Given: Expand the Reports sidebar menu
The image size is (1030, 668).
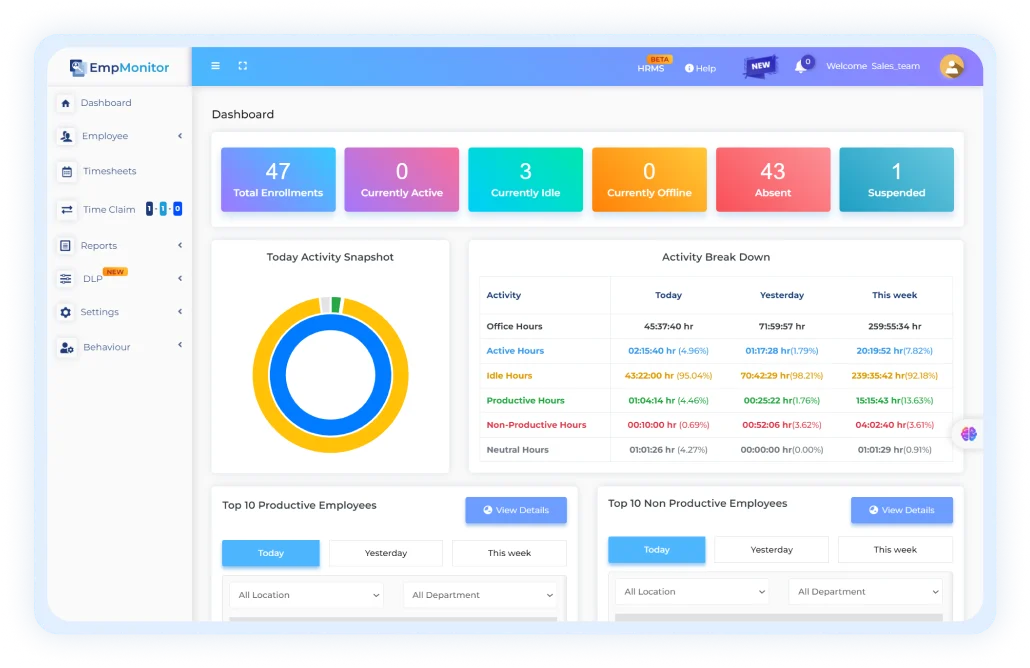Looking at the screenshot, I should click(x=120, y=246).
